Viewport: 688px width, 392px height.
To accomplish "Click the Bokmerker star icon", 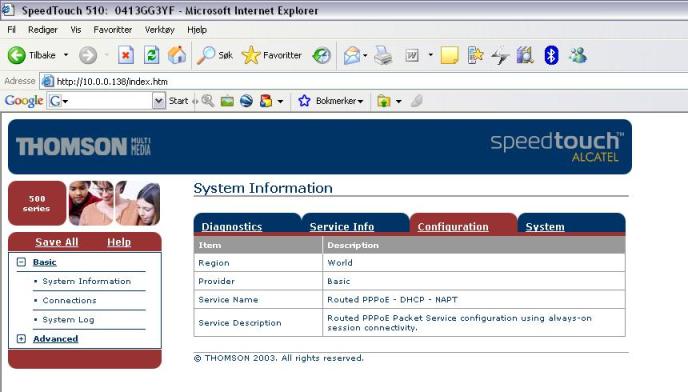I will [x=304, y=101].
